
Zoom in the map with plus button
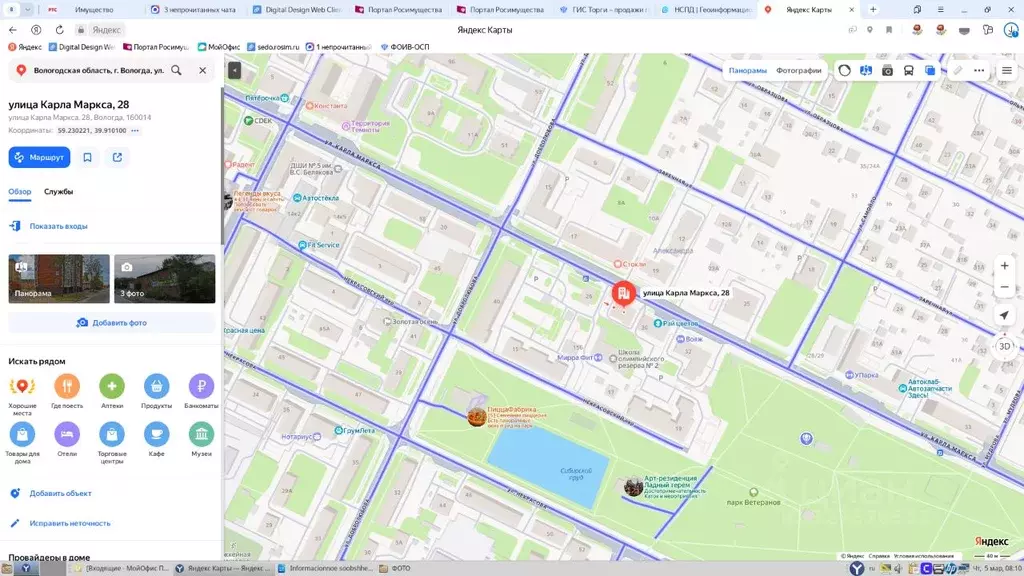pyautogui.click(x=1004, y=266)
